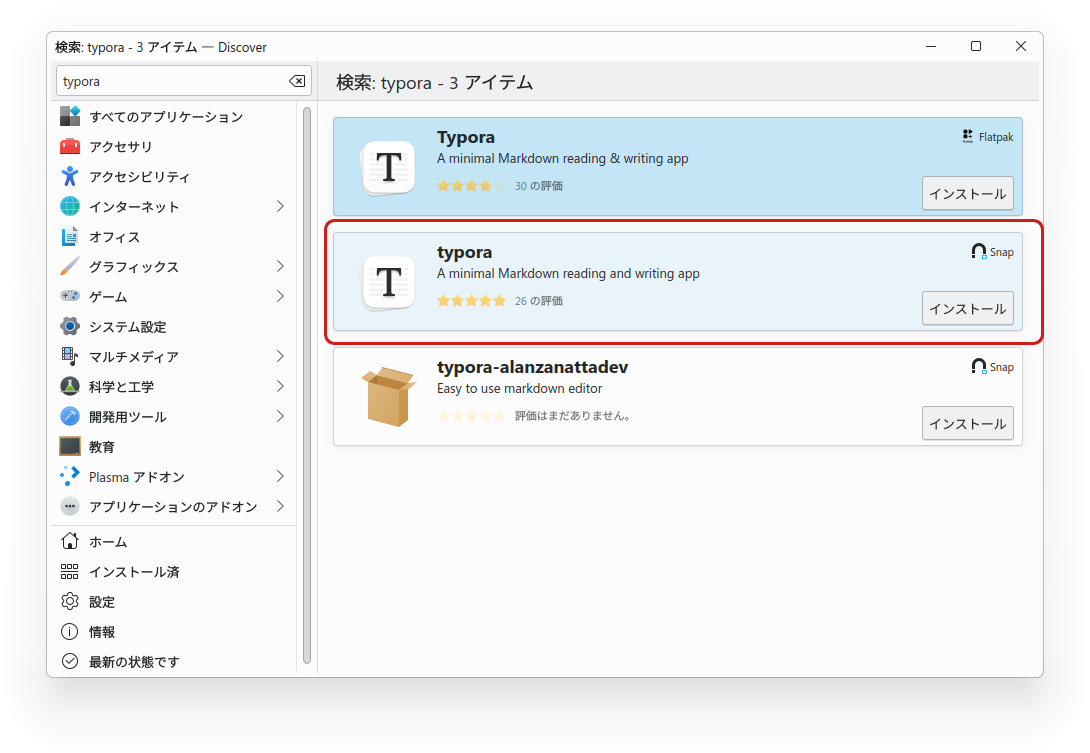Maximize the Discover window
Viewport: 1090px width, 753px height.
976,46
